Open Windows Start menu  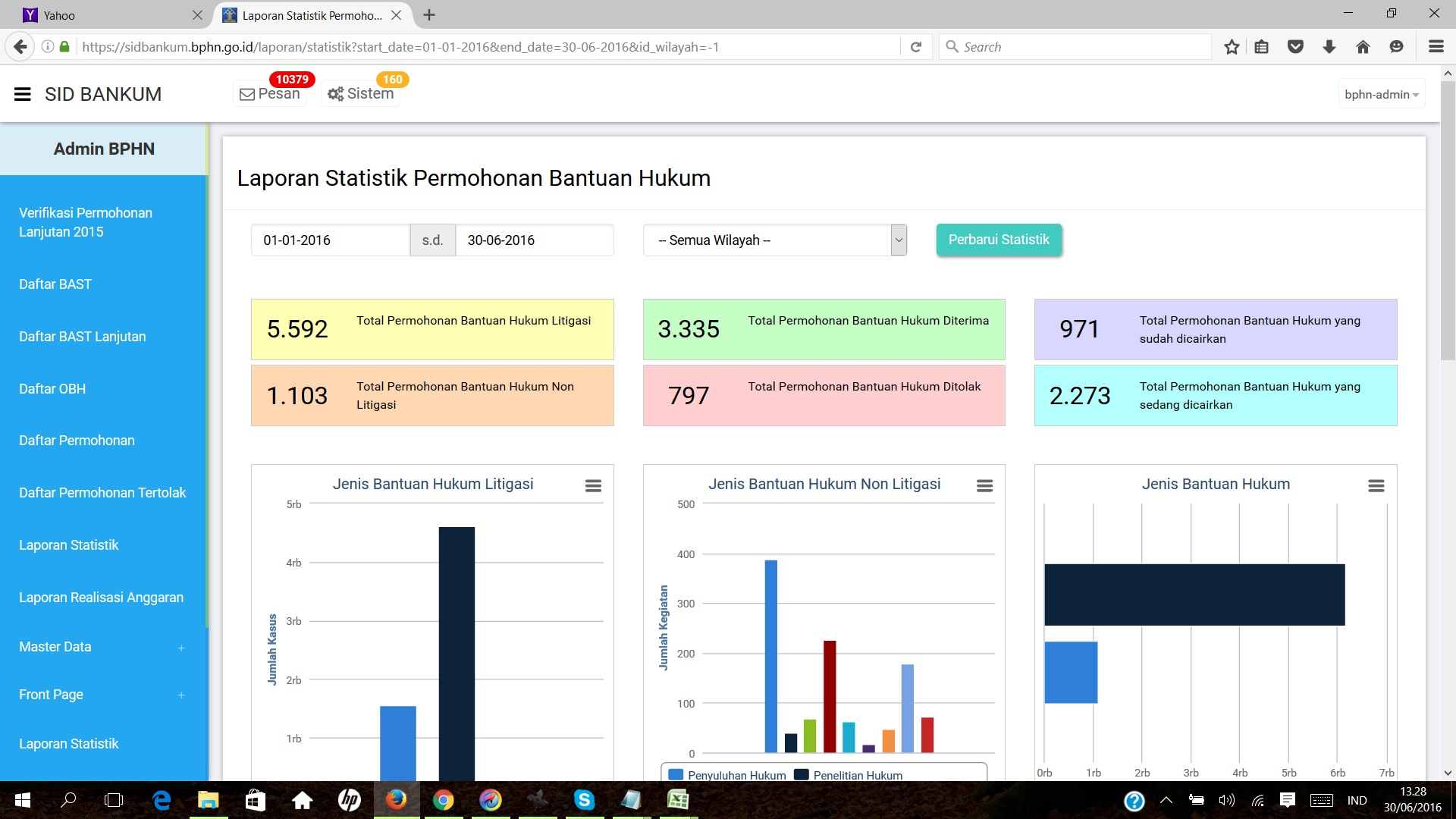click(23, 800)
